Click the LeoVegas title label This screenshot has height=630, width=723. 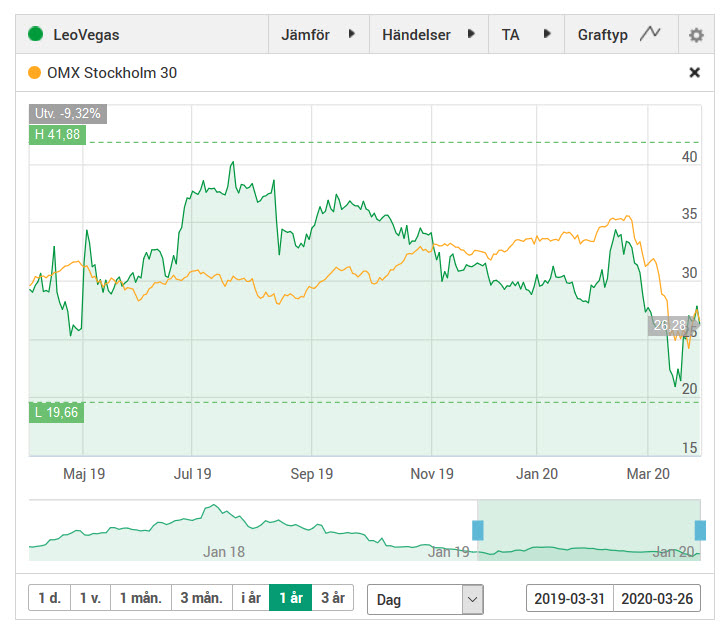coord(86,35)
